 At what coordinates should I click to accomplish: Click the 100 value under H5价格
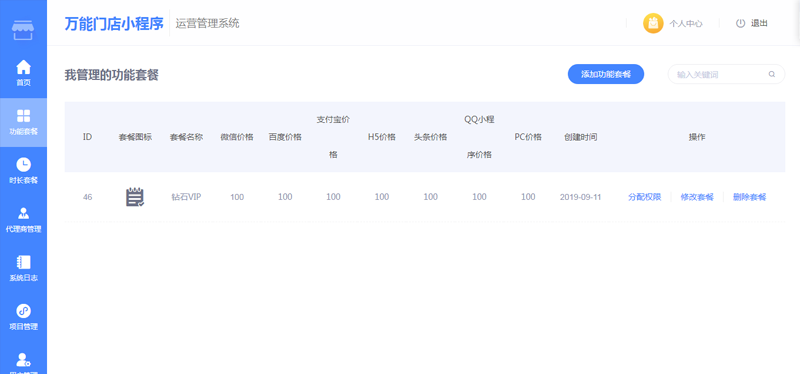(x=382, y=197)
